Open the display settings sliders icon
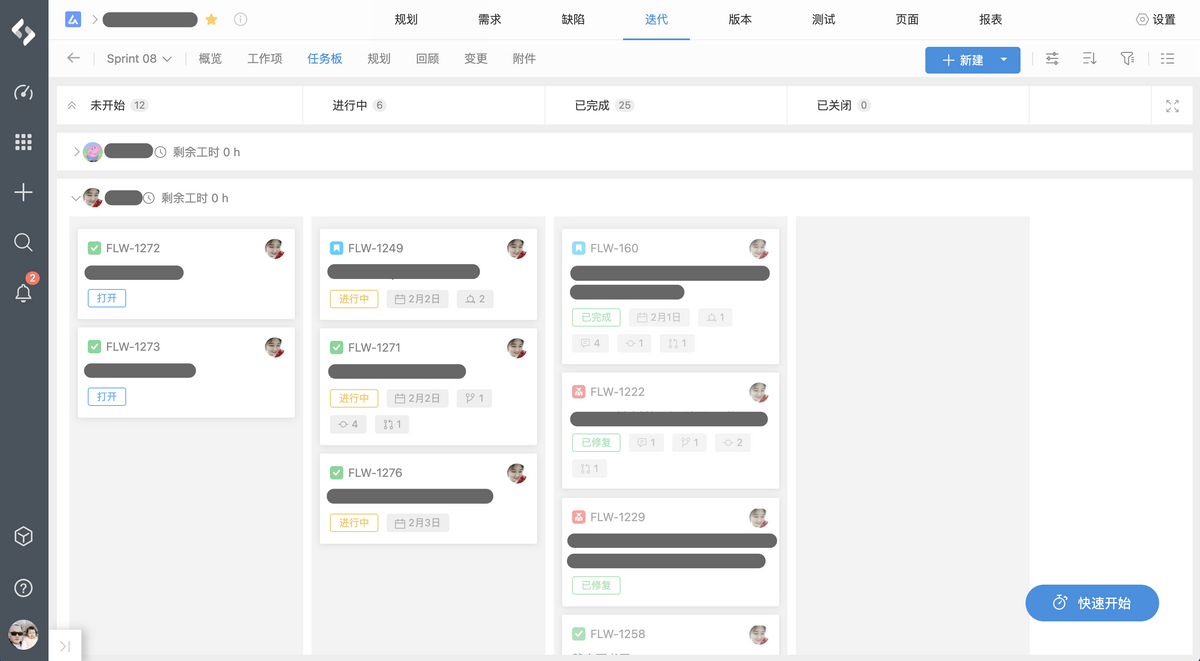Screen dimensions: 1200x661 (1052, 59)
